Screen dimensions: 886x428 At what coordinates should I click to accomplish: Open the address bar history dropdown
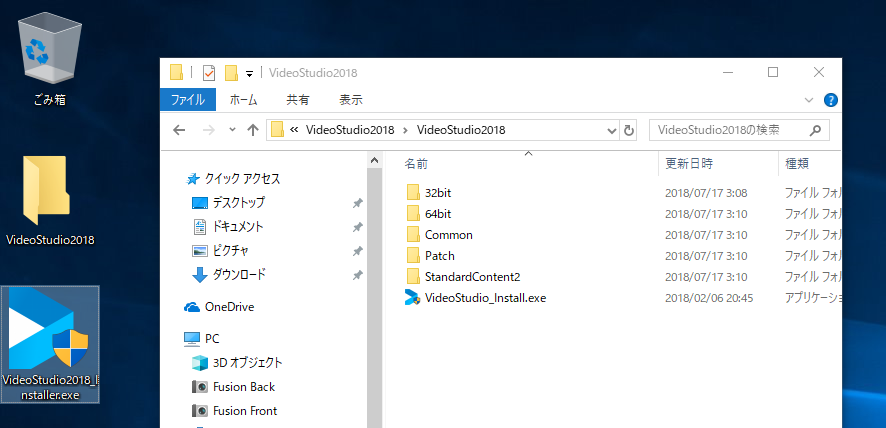tap(611, 131)
